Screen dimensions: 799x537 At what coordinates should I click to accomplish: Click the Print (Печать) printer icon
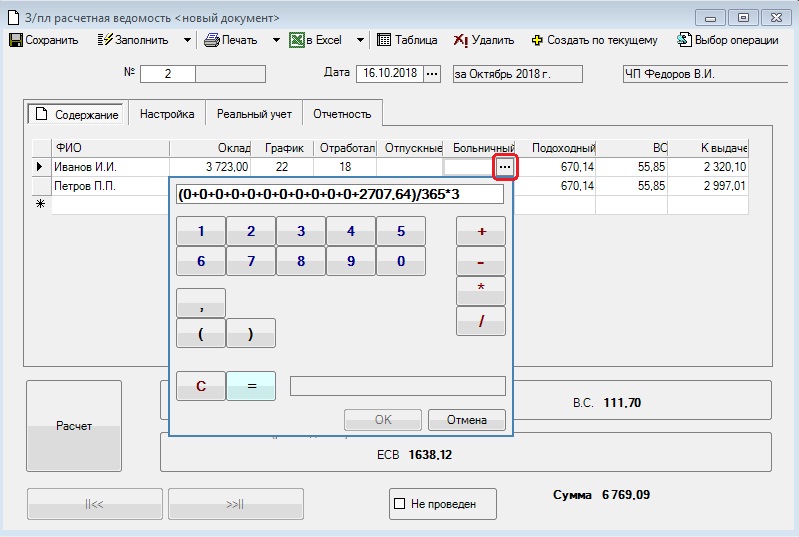click(x=212, y=40)
